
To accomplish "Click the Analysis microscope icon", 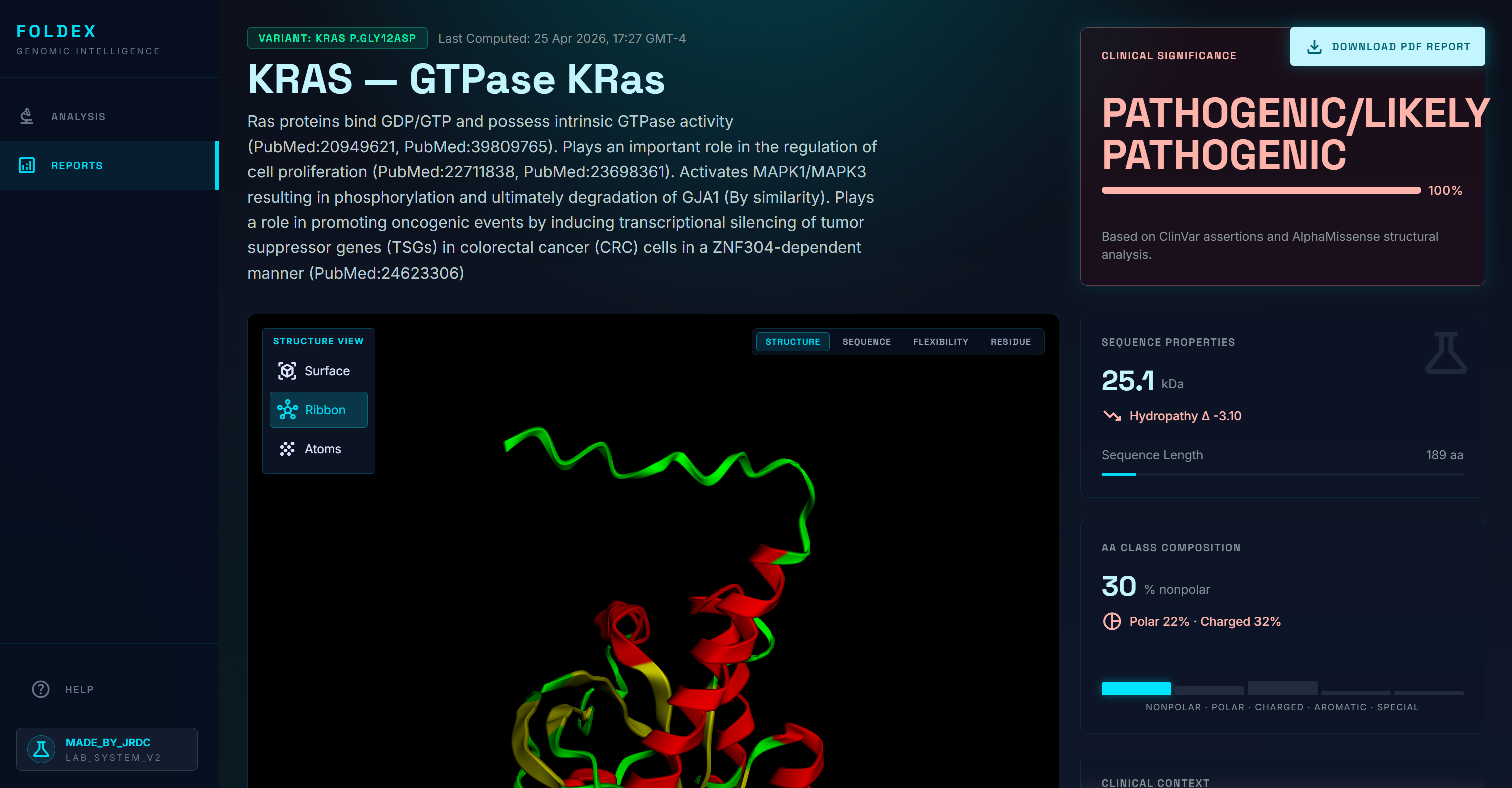I will pos(27,116).
